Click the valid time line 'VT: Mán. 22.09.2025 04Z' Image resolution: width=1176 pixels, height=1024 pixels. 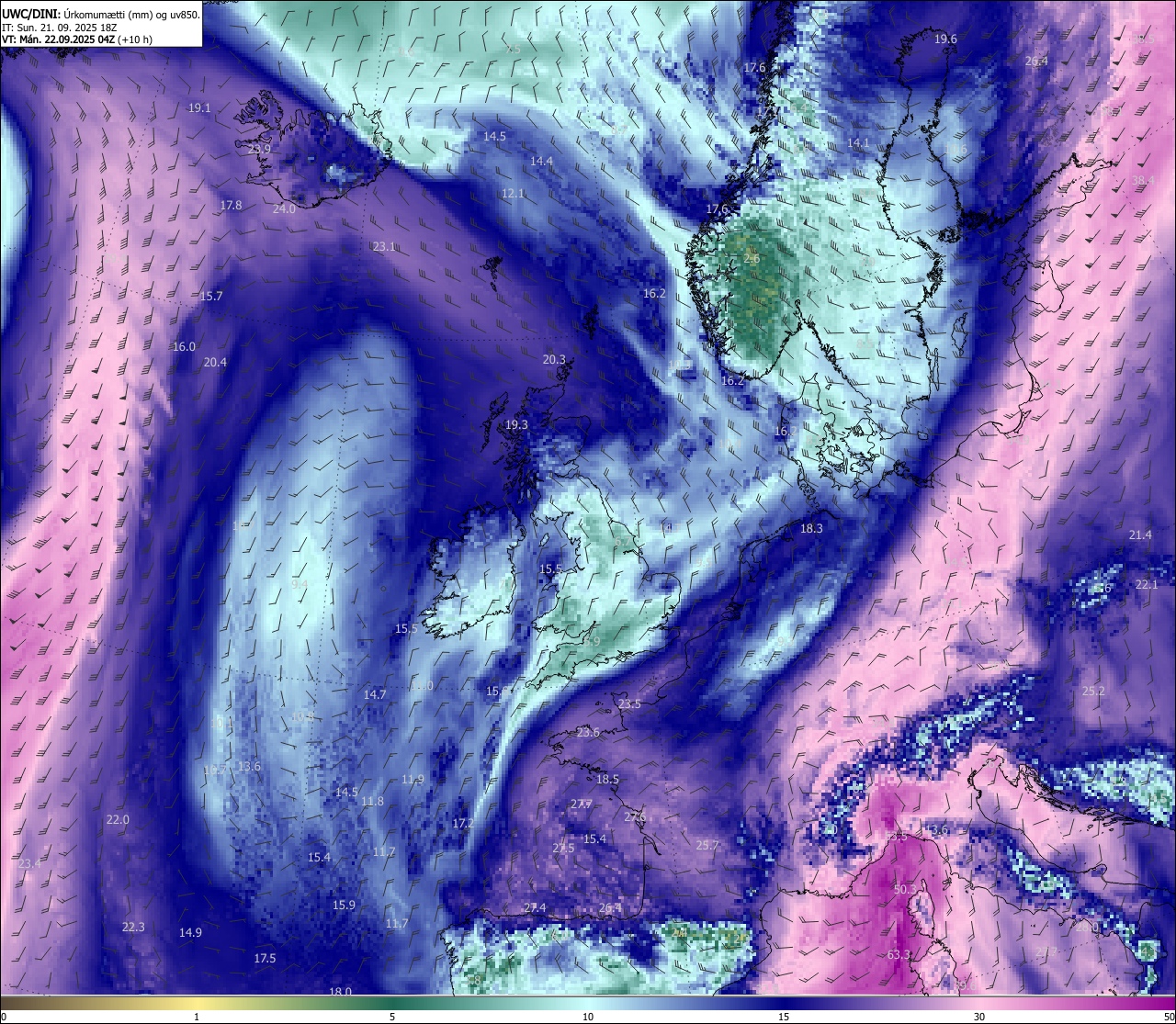(x=59, y=40)
